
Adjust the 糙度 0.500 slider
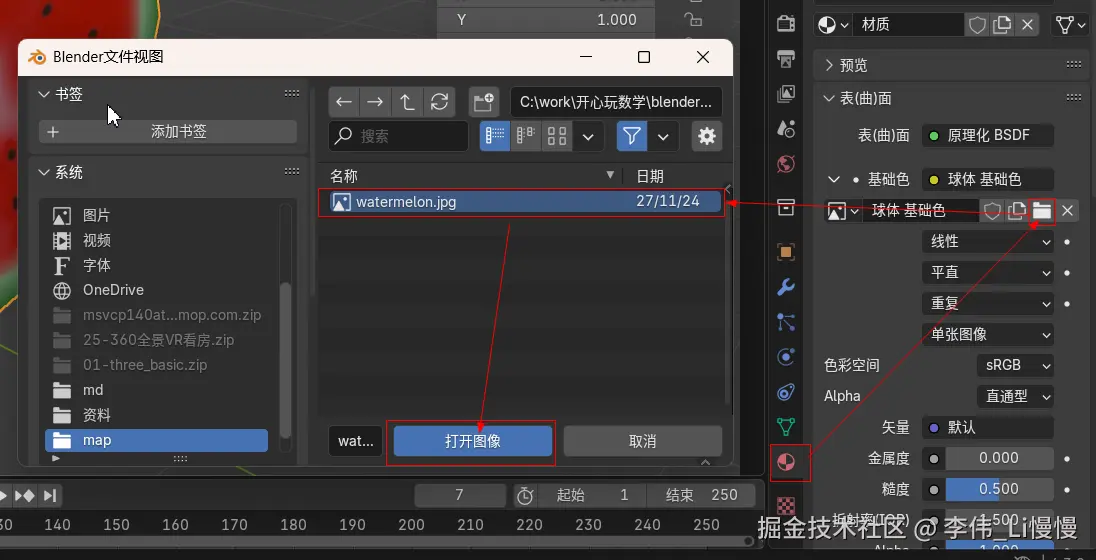999,489
